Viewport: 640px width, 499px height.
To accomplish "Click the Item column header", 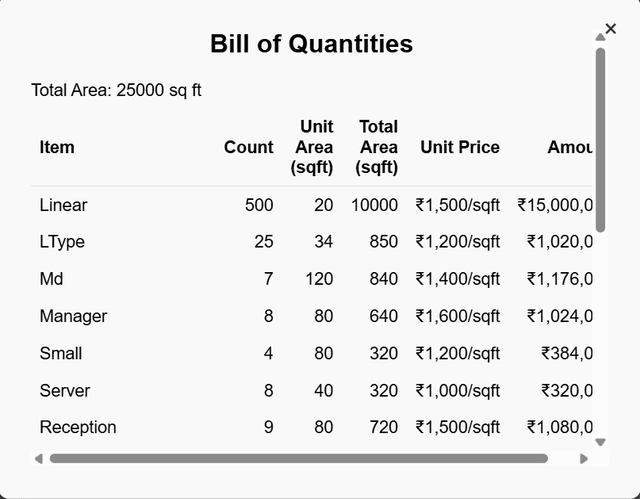I will tap(57, 147).
